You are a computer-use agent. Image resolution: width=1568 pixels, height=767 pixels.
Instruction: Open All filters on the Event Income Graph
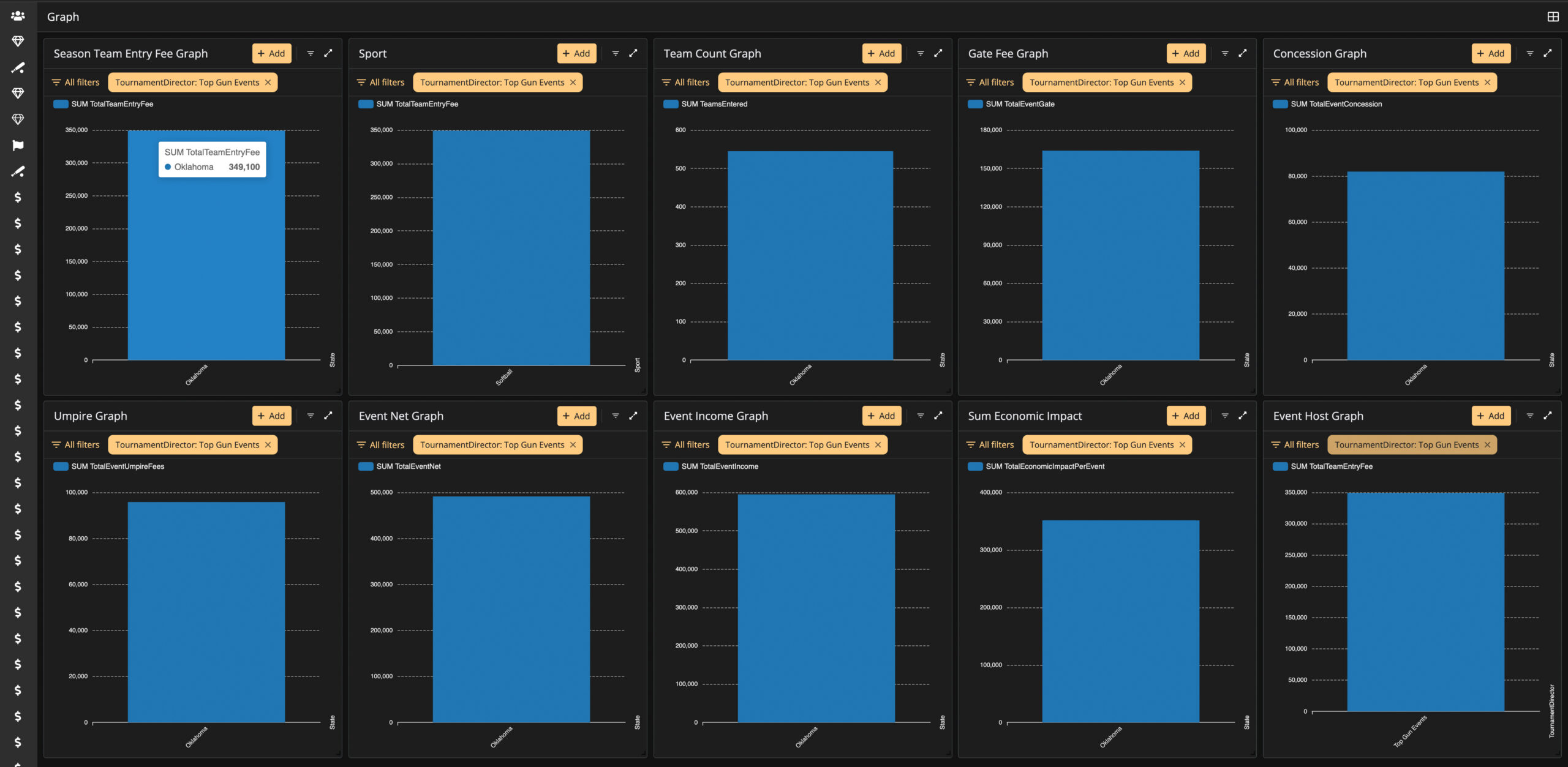pos(686,445)
